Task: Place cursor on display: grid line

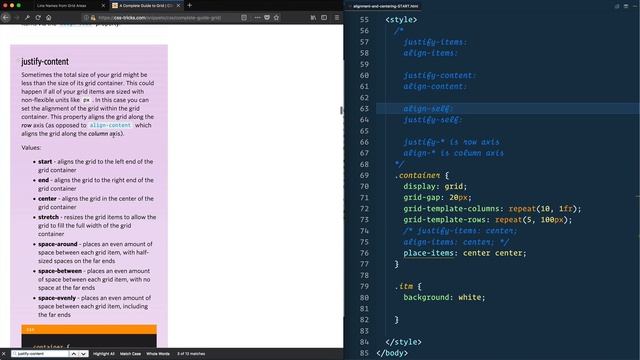Action: coord(435,186)
